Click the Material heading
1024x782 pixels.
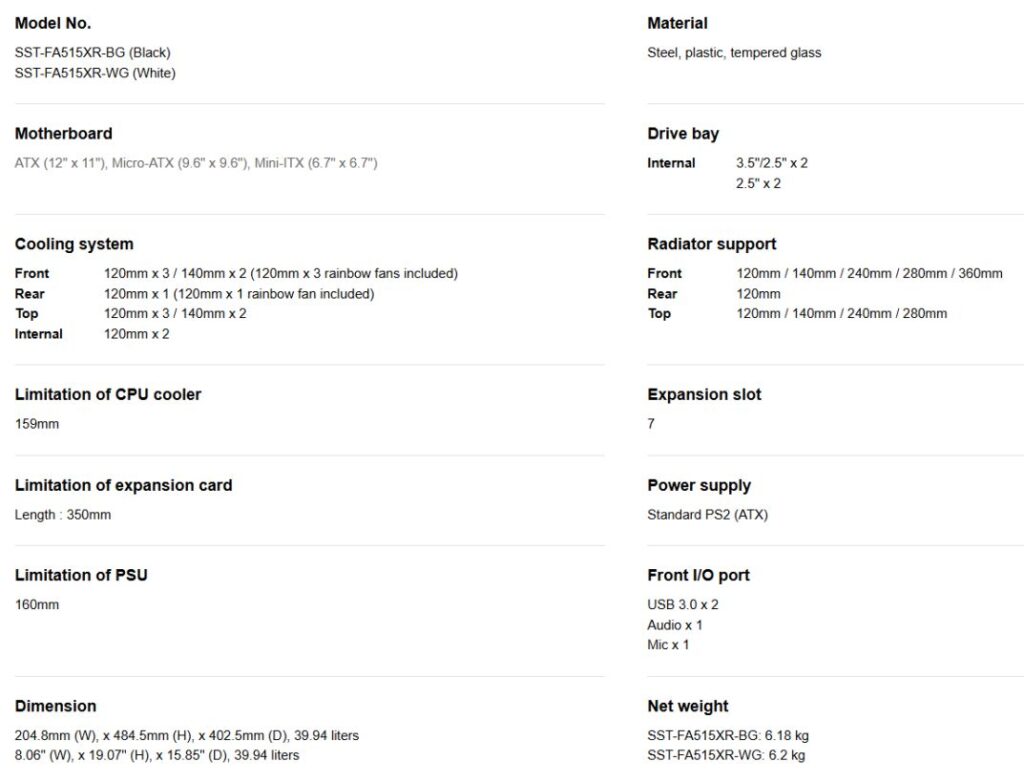[x=677, y=23]
